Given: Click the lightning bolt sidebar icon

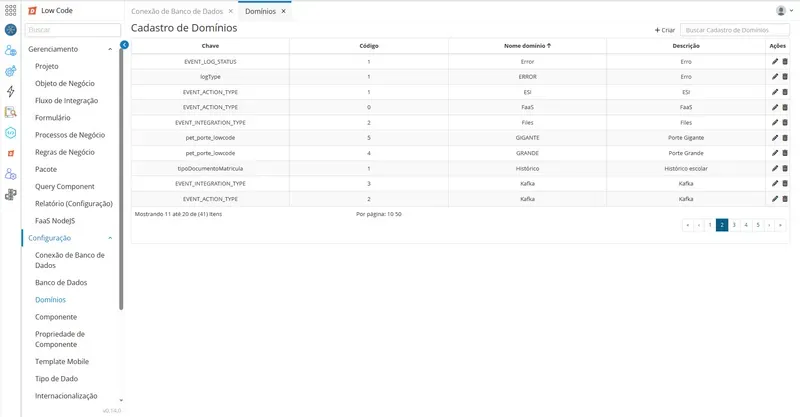Looking at the screenshot, I should tap(11, 91).
